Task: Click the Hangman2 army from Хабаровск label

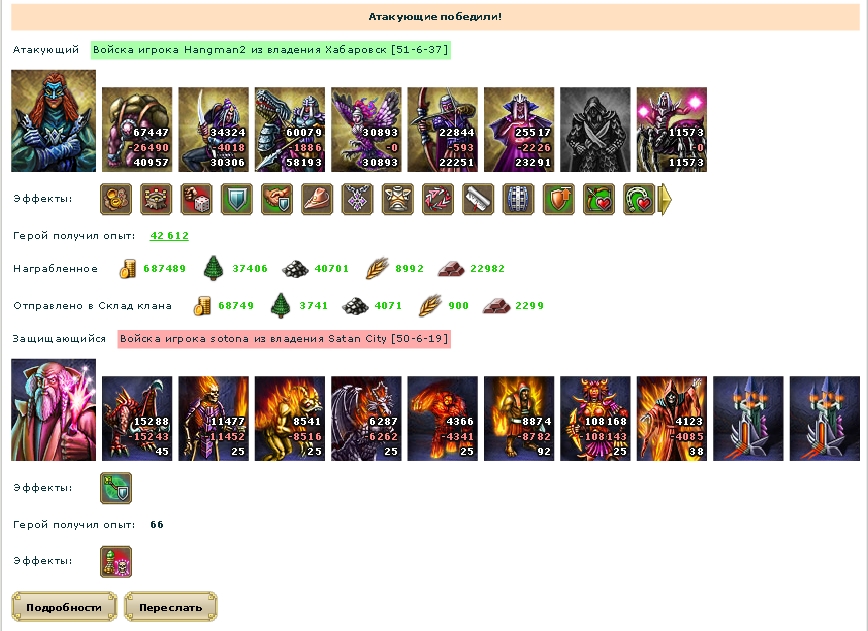Action: click(271, 50)
